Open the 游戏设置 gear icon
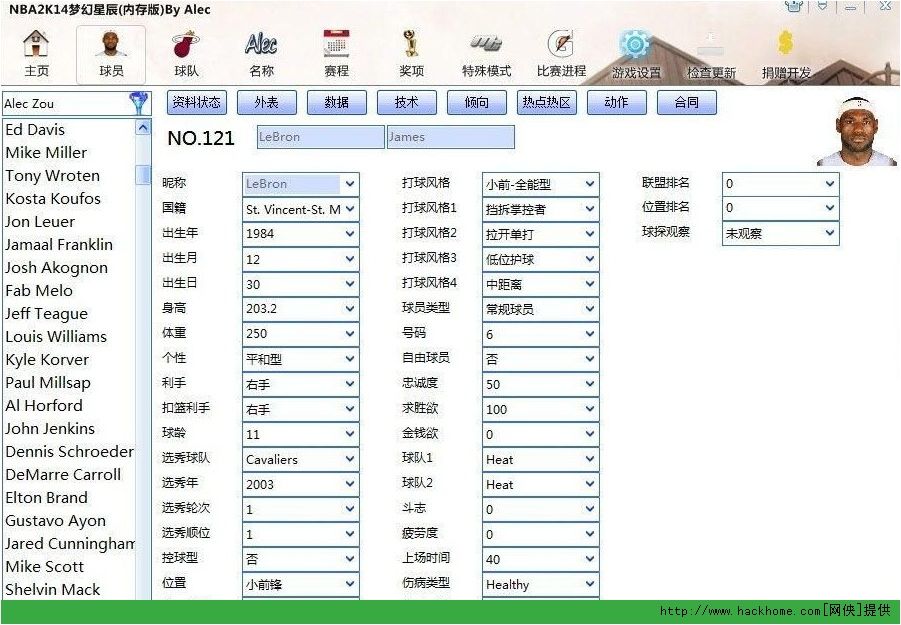 click(636, 54)
